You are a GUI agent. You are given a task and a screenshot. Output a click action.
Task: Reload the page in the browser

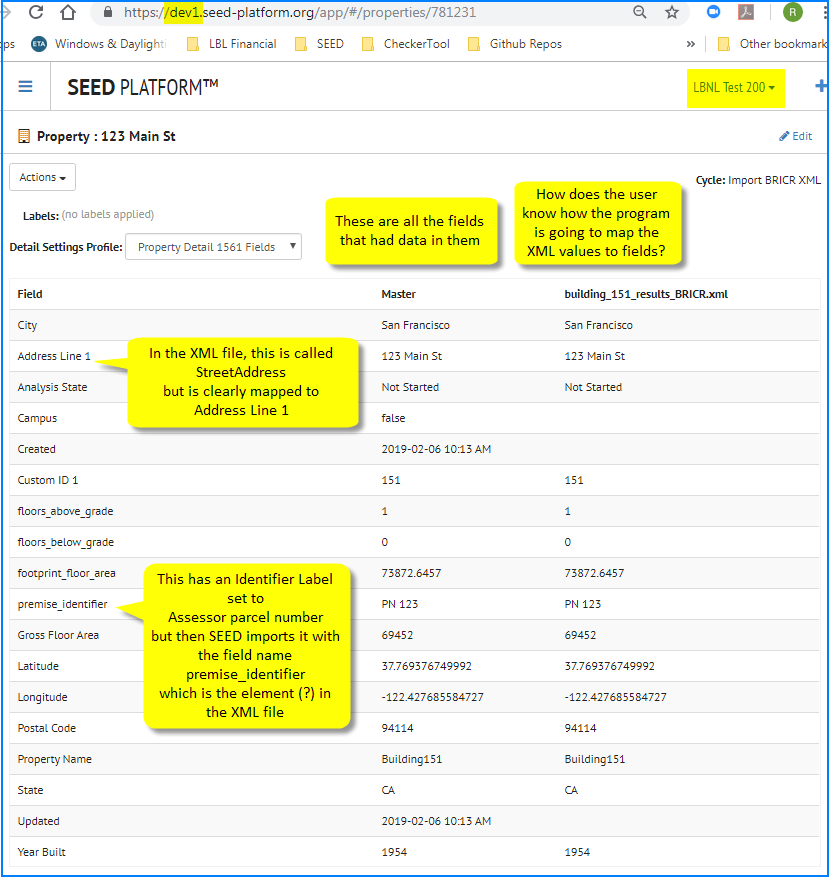pyautogui.click(x=36, y=14)
